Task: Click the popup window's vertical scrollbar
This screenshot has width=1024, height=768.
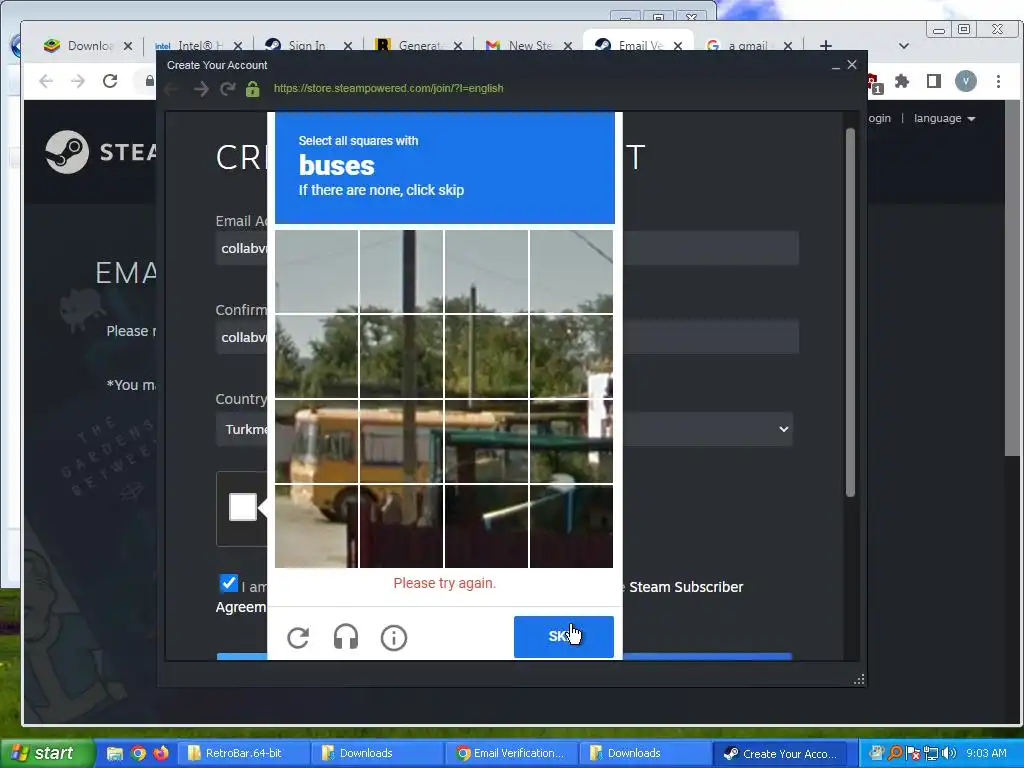Action: tap(850, 312)
